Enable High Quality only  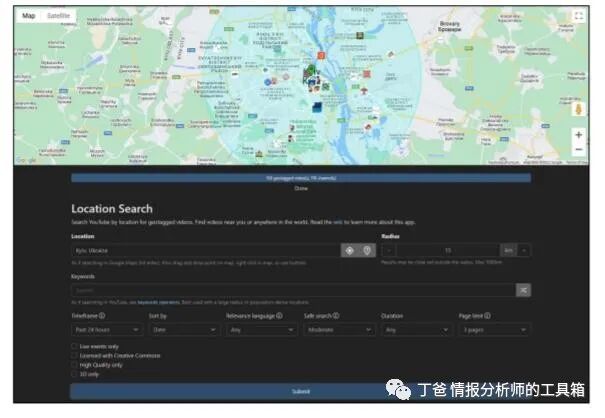tap(74, 365)
